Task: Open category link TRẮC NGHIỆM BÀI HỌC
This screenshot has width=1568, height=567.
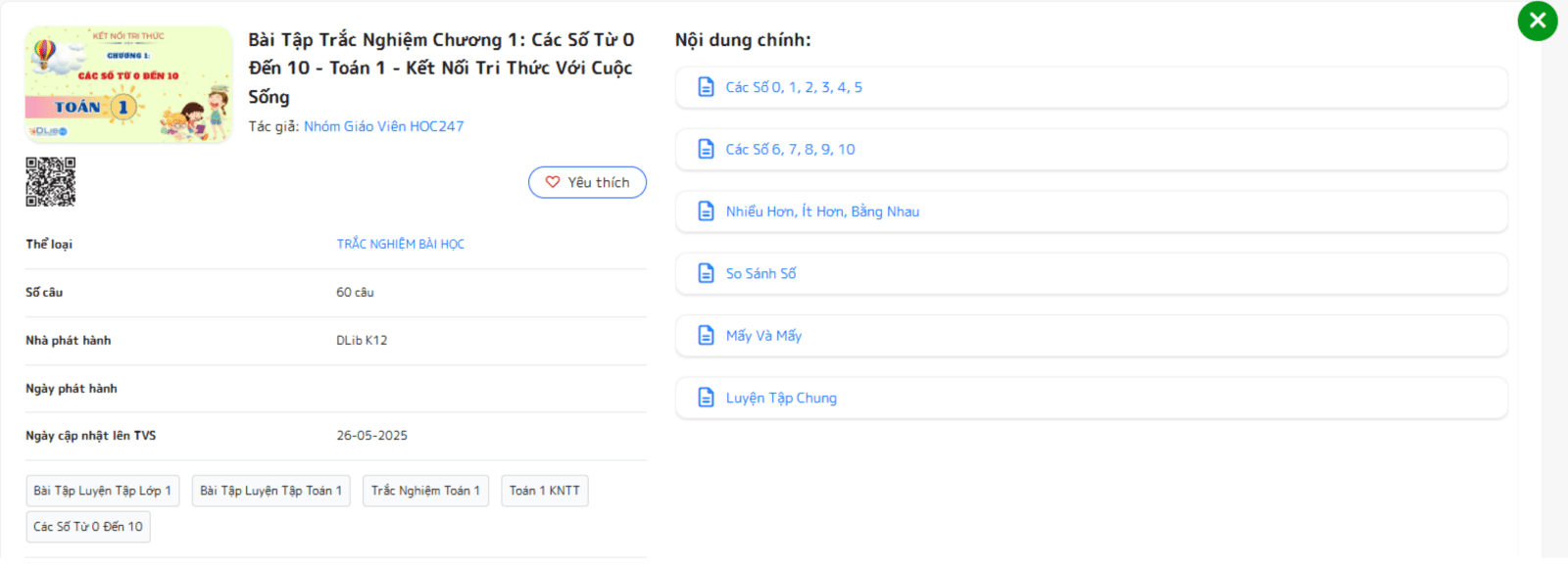Action: coord(400,244)
